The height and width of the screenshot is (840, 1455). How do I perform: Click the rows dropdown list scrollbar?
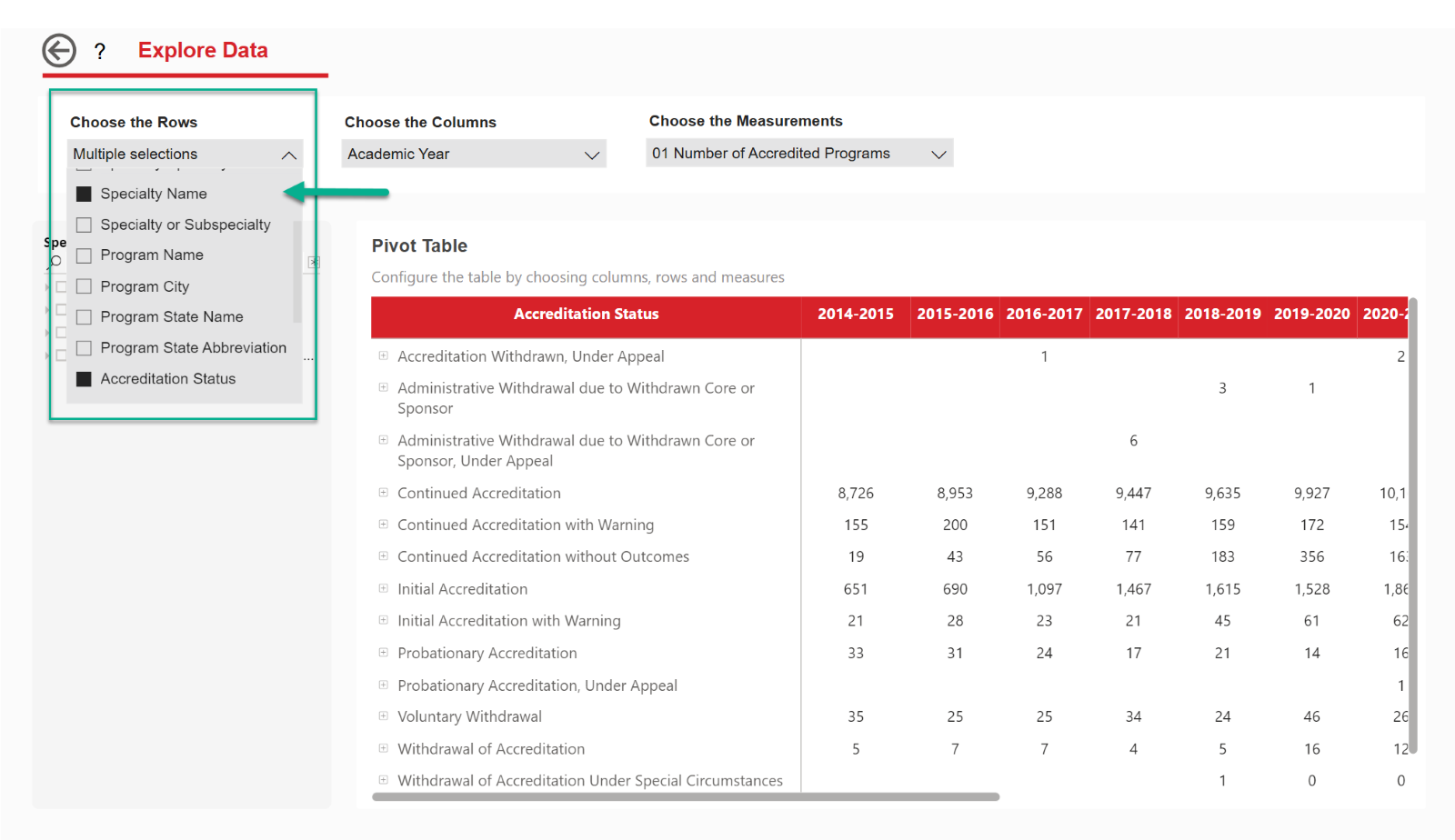pos(297,271)
